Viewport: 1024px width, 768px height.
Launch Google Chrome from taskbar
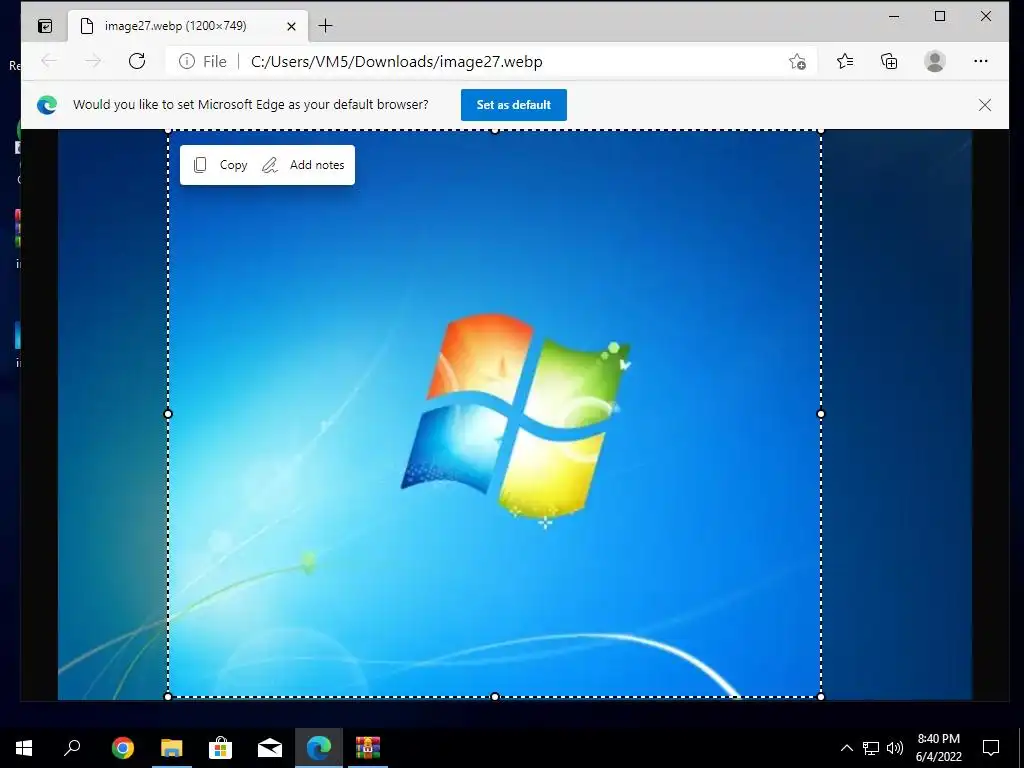pos(122,748)
